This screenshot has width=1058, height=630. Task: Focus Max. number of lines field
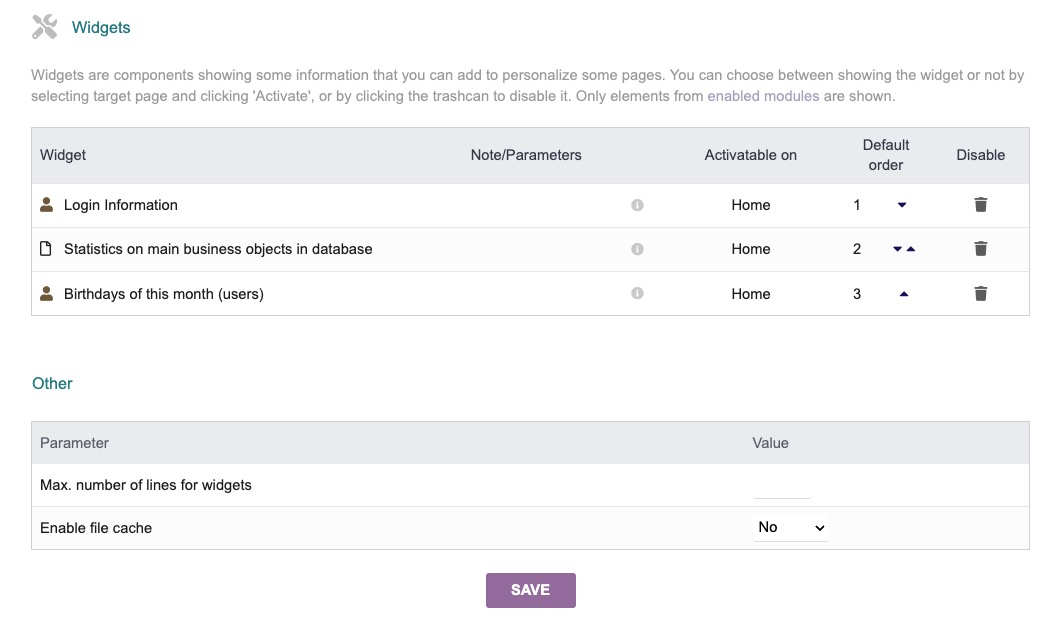pos(782,486)
